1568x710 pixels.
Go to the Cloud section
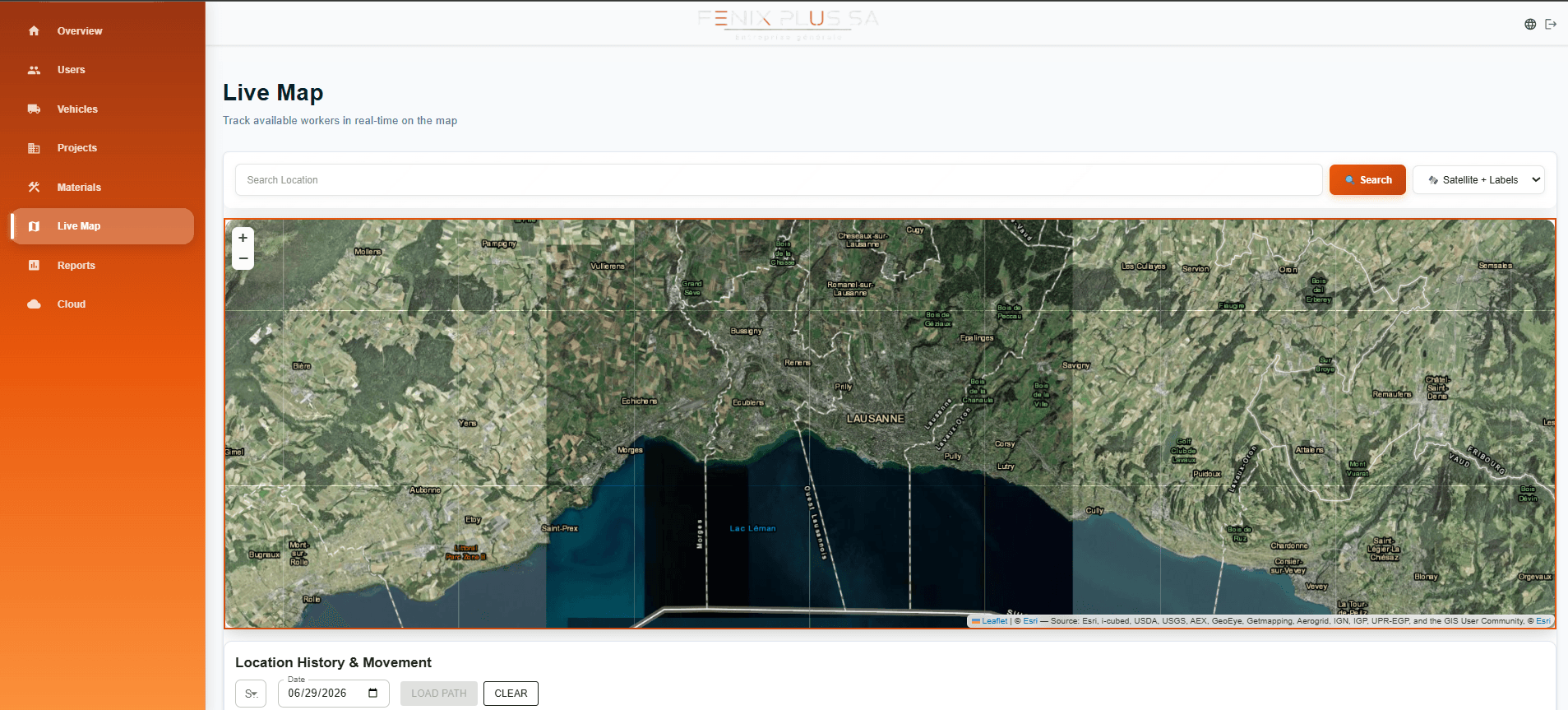click(x=102, y=304)
